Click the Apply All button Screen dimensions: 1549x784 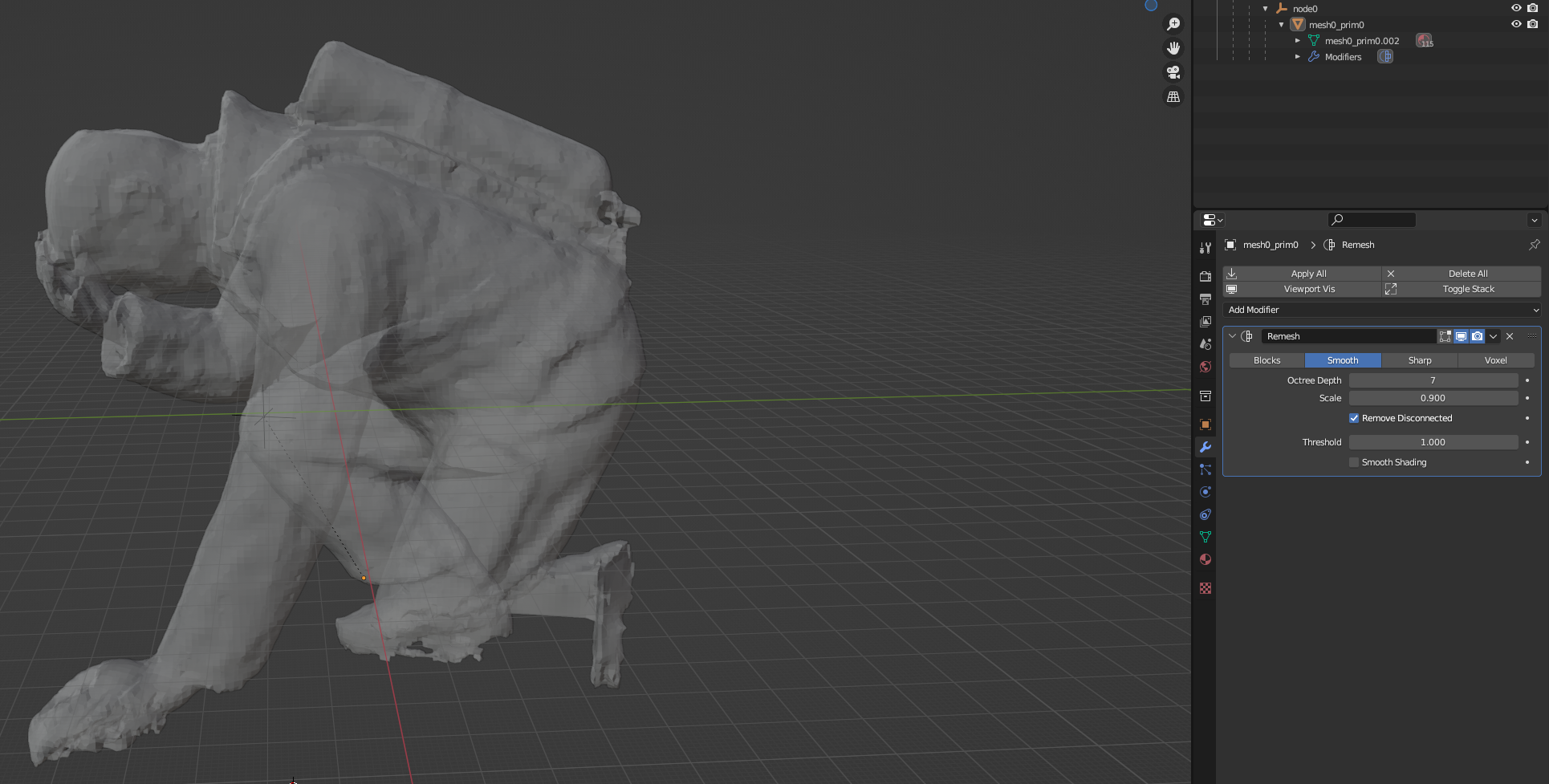[x=1302, y=274]
